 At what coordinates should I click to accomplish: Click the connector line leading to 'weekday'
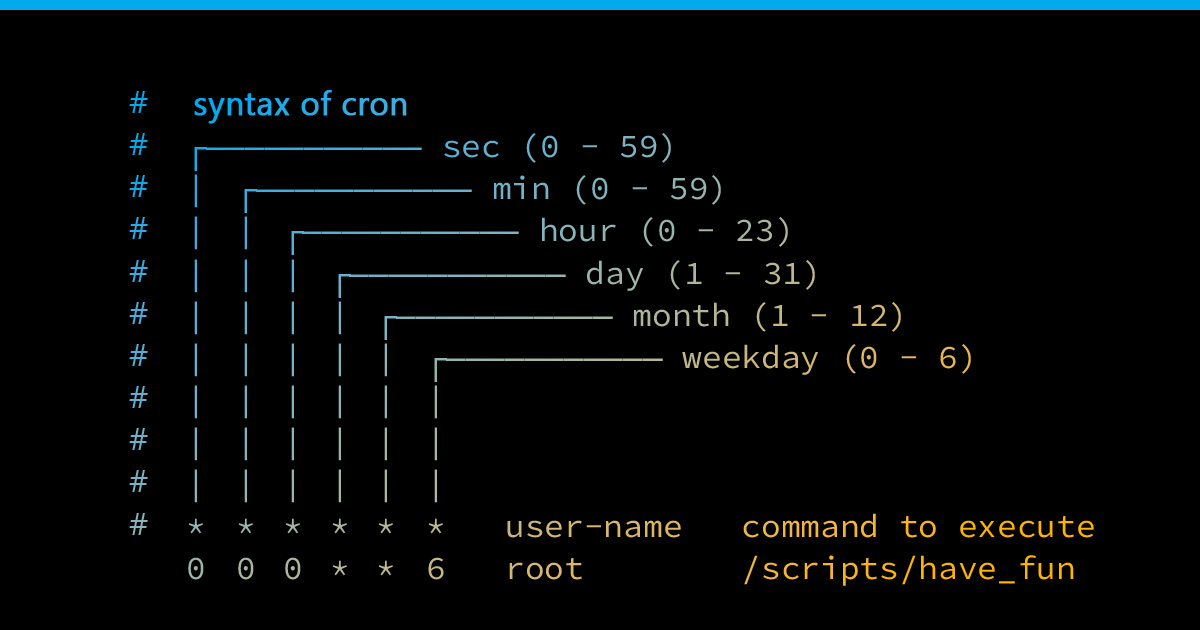[550, 358]
